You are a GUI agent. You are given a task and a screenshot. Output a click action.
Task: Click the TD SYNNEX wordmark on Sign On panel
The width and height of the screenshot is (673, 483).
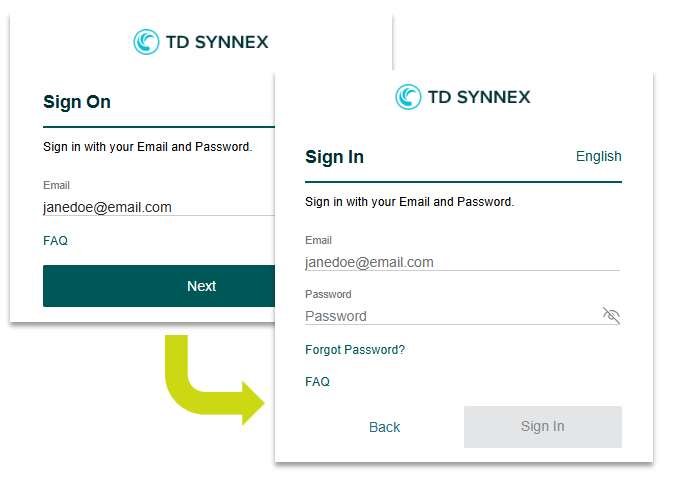click(217, 42)
